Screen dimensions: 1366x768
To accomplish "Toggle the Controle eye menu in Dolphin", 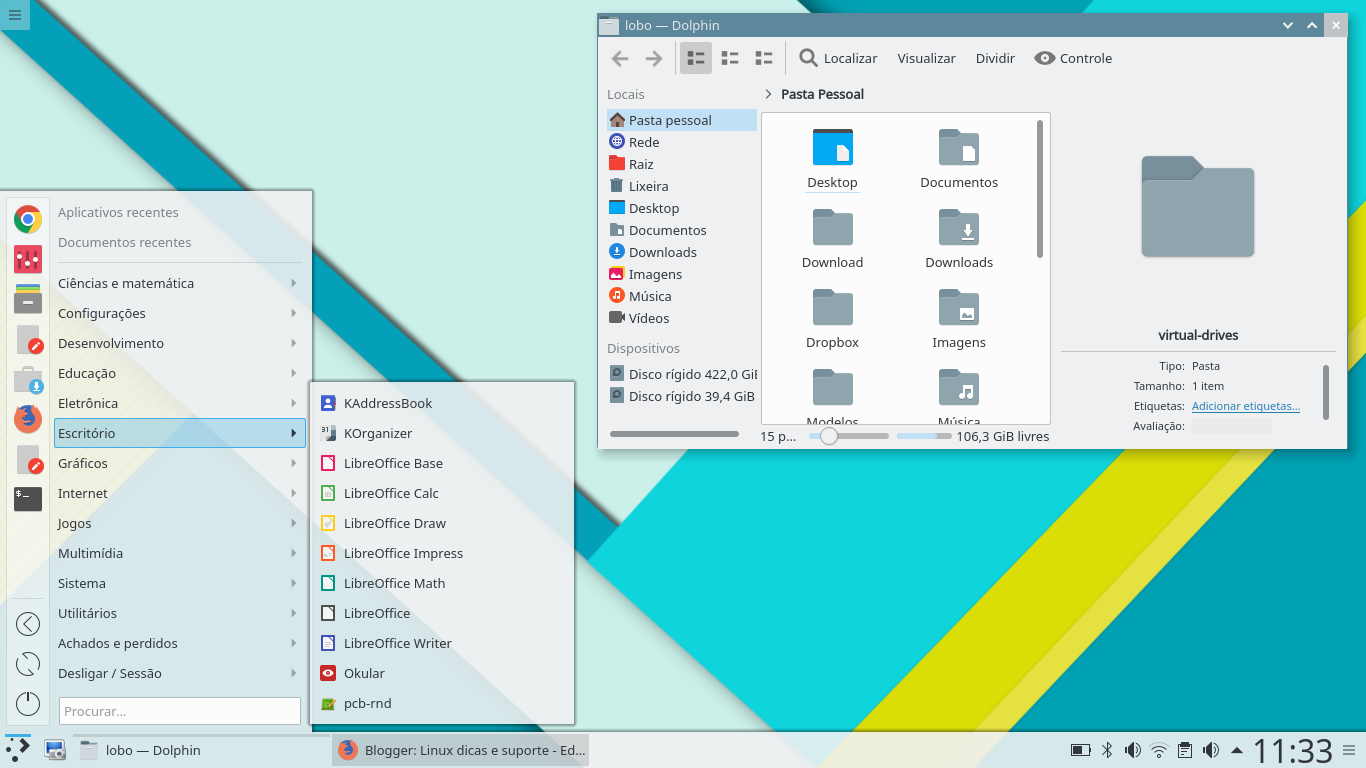I will (x=1072, y=58).
